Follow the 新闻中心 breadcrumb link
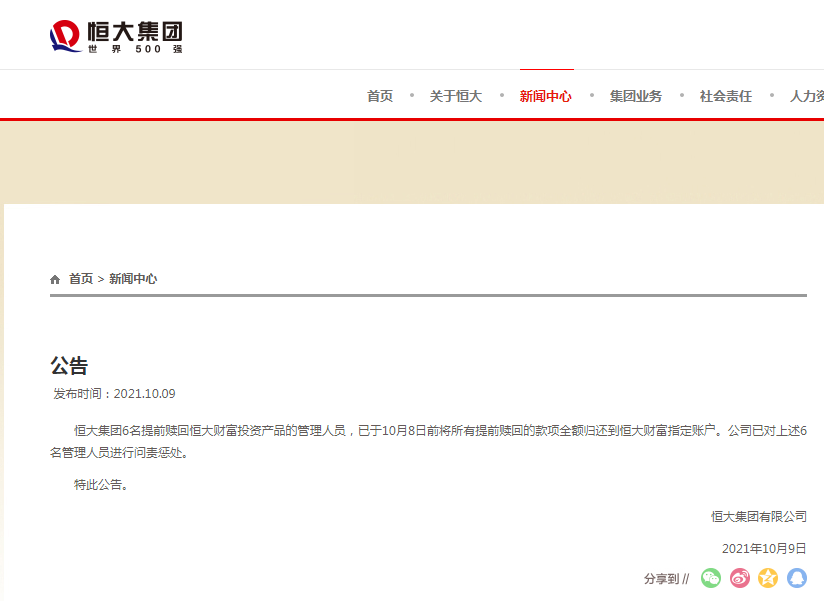Viewport: 824px width, 601px height. (x=133, y=279)
